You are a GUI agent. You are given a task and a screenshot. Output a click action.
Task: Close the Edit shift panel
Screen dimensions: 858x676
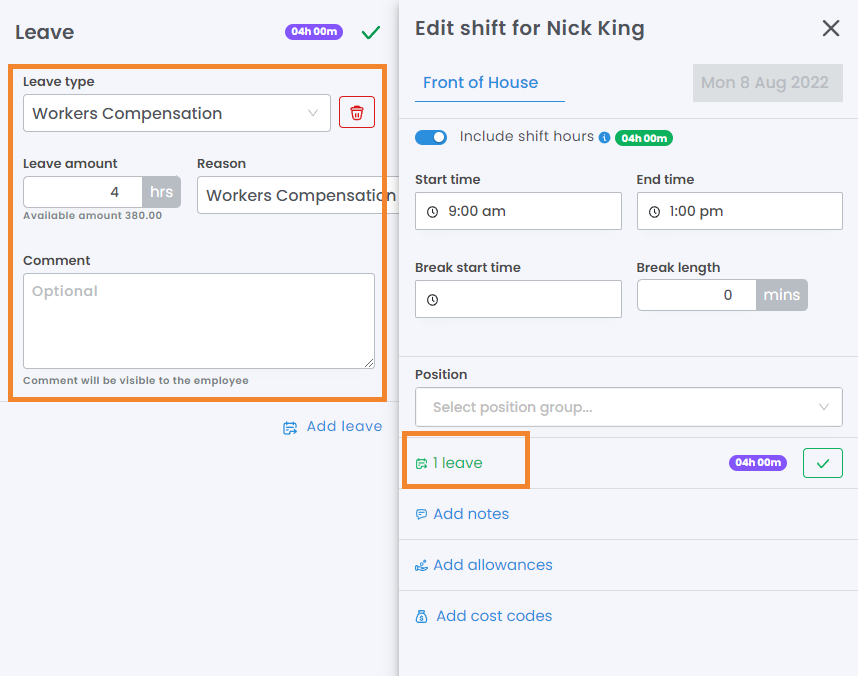tap(830, 28)
